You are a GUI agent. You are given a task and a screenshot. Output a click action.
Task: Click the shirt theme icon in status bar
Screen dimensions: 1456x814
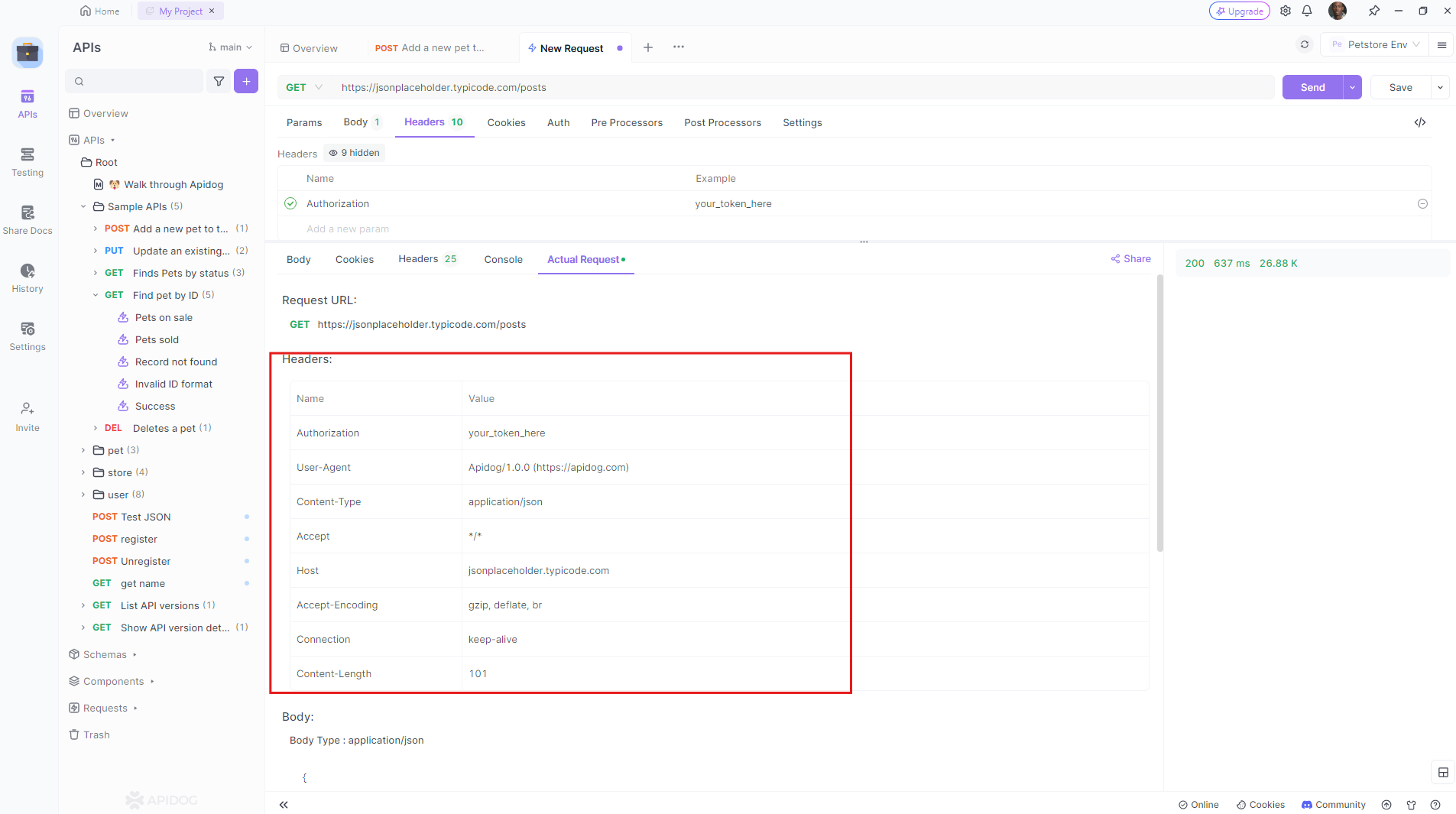click(1411, 805)
